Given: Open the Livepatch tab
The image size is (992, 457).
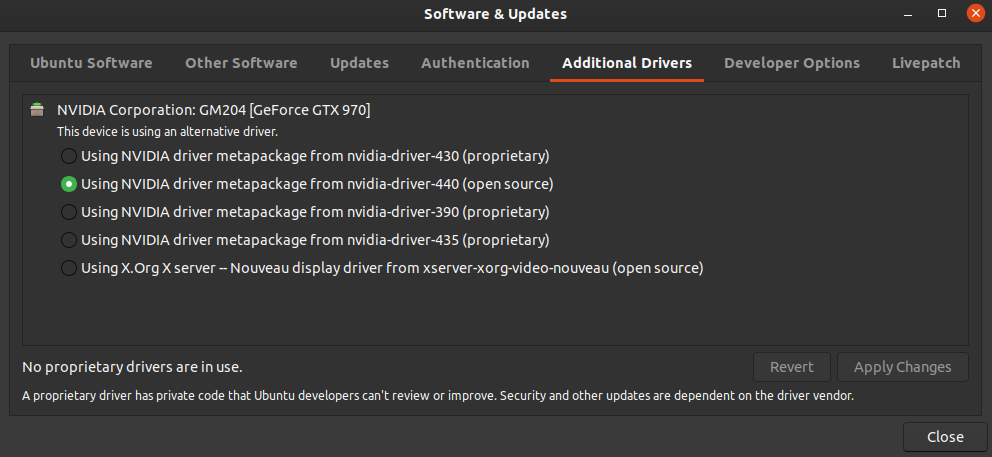Looking at the screenshot, I should coord(926,63).
